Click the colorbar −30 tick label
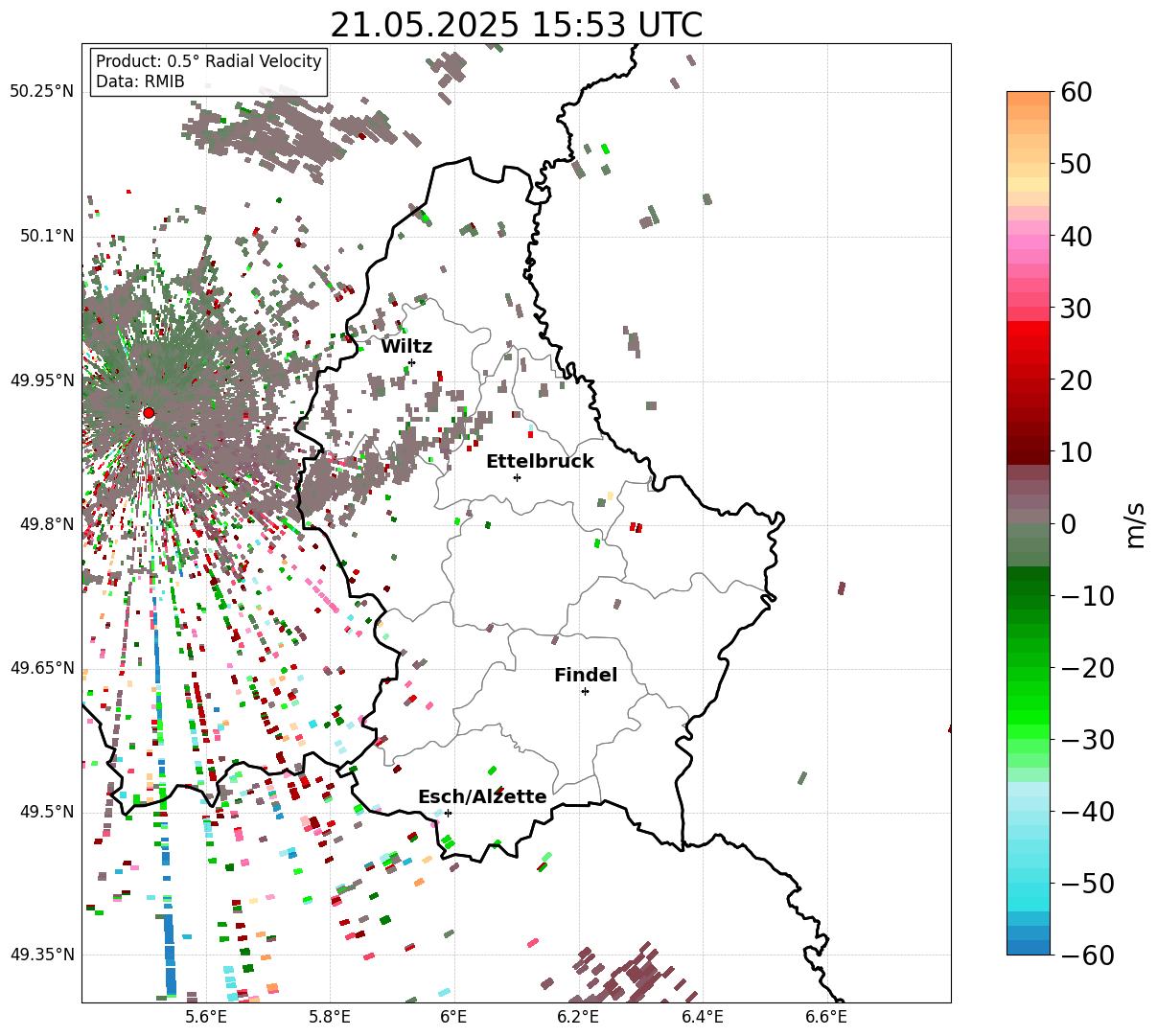The height and width of the screenshot is (1036, 1157). (x=1087, y=740)
